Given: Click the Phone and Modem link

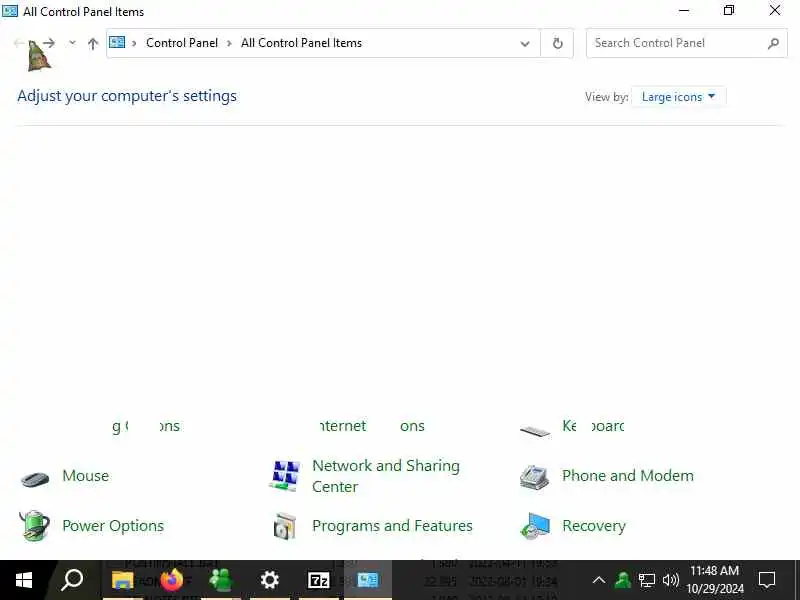Looking at the screenshot, I should (x=628, y=476).
